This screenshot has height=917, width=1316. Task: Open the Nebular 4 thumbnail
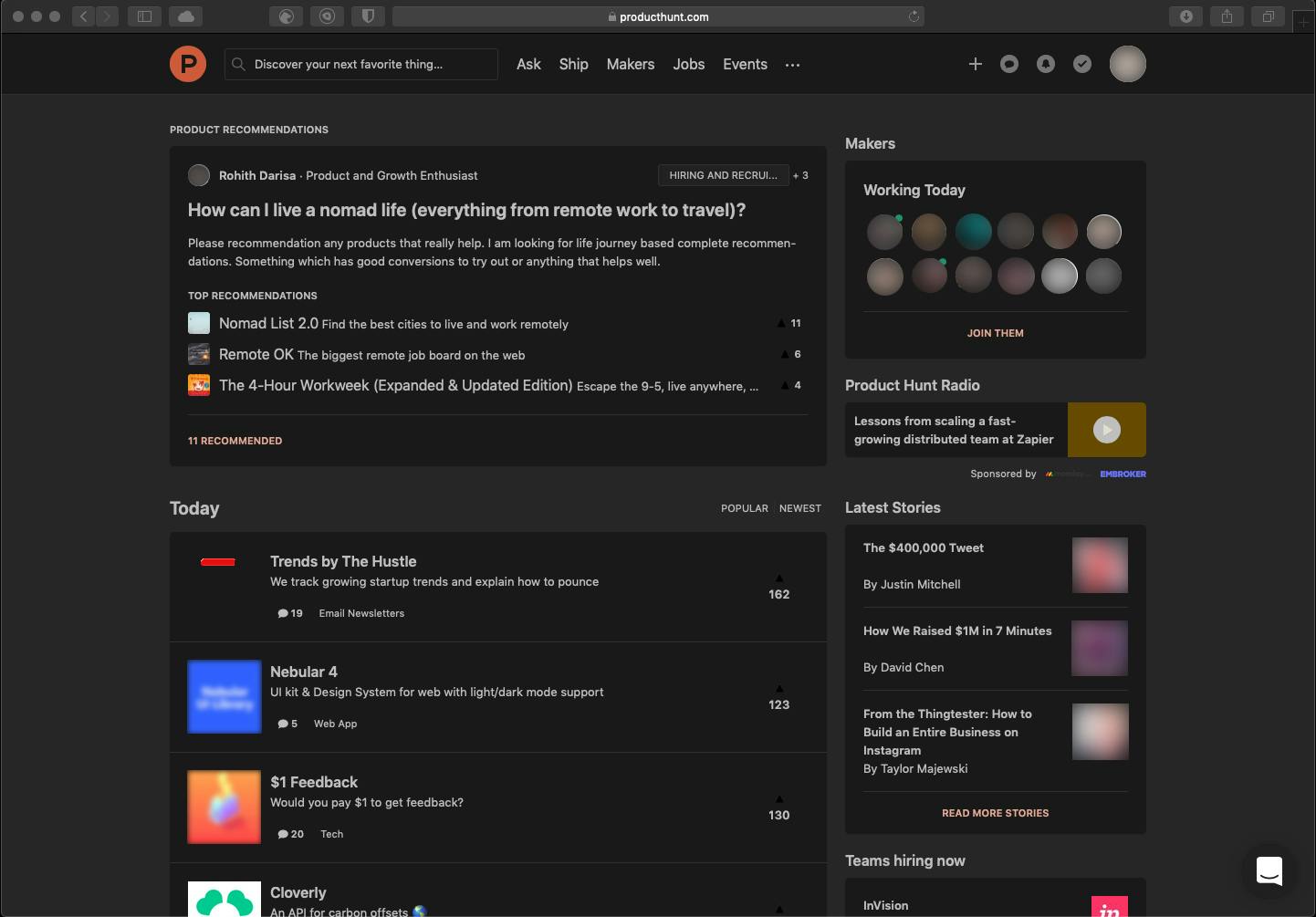225,697
